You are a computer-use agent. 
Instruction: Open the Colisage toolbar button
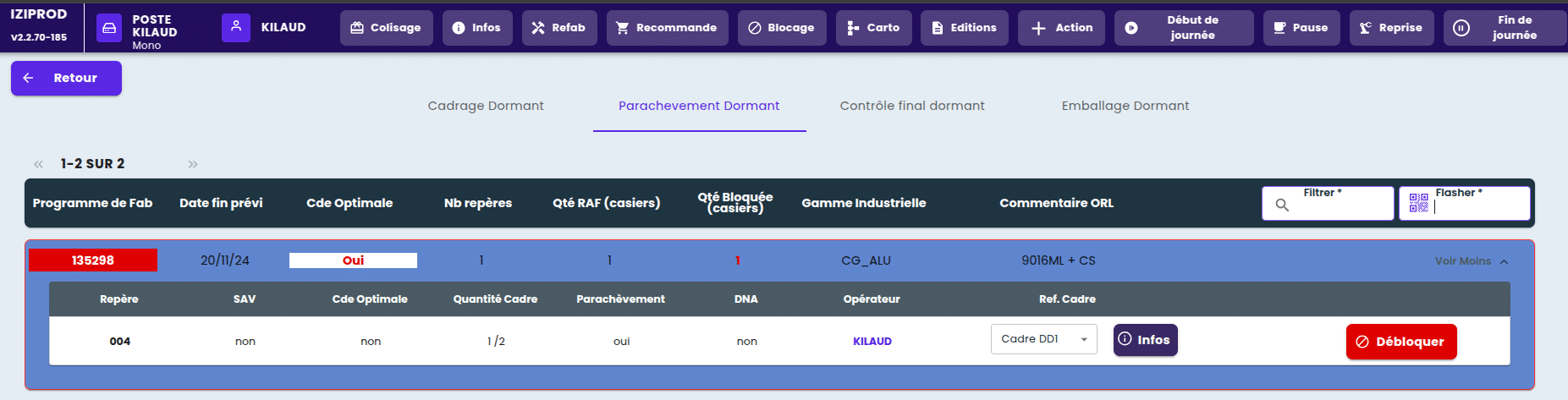[386, 28]
